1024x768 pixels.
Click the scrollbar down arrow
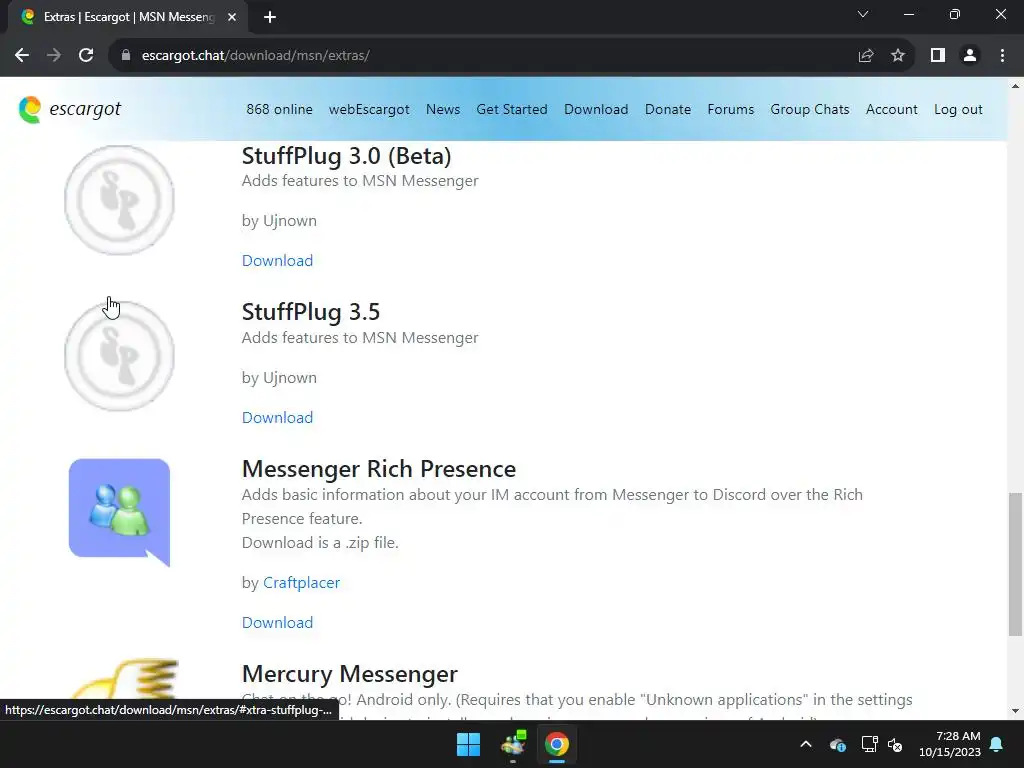(x=1015, y=711)
